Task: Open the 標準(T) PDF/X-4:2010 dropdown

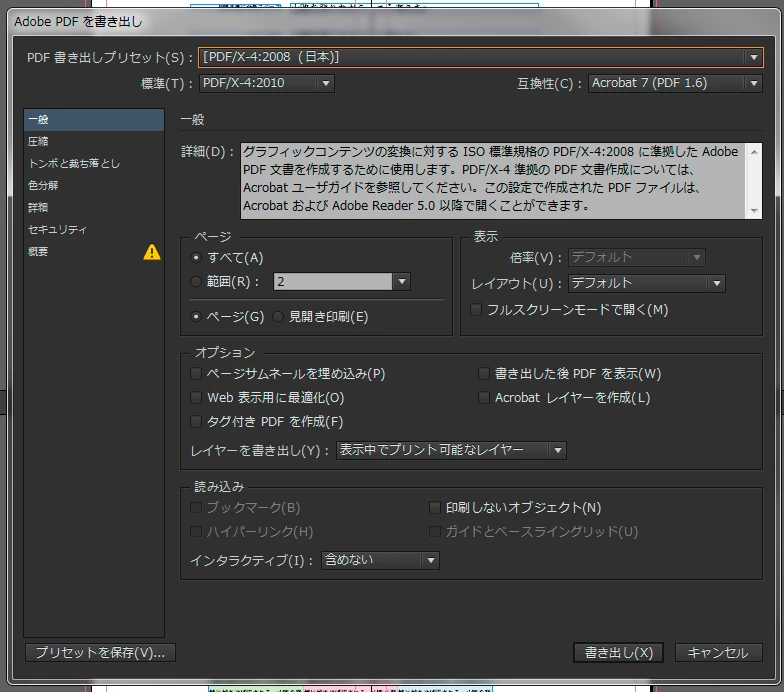Action: (266, 83)
